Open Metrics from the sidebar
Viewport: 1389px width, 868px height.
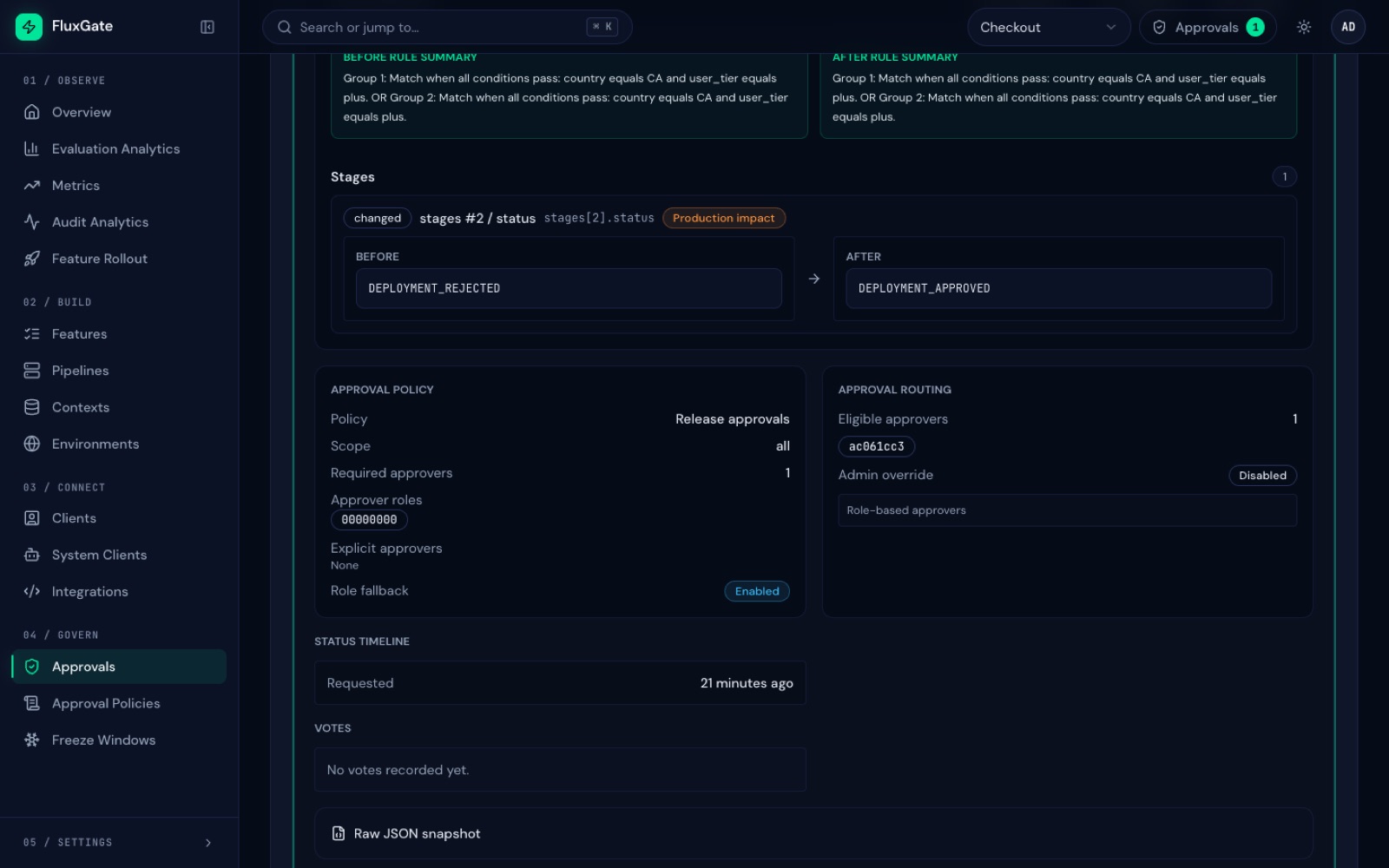[x=119, y=186]
